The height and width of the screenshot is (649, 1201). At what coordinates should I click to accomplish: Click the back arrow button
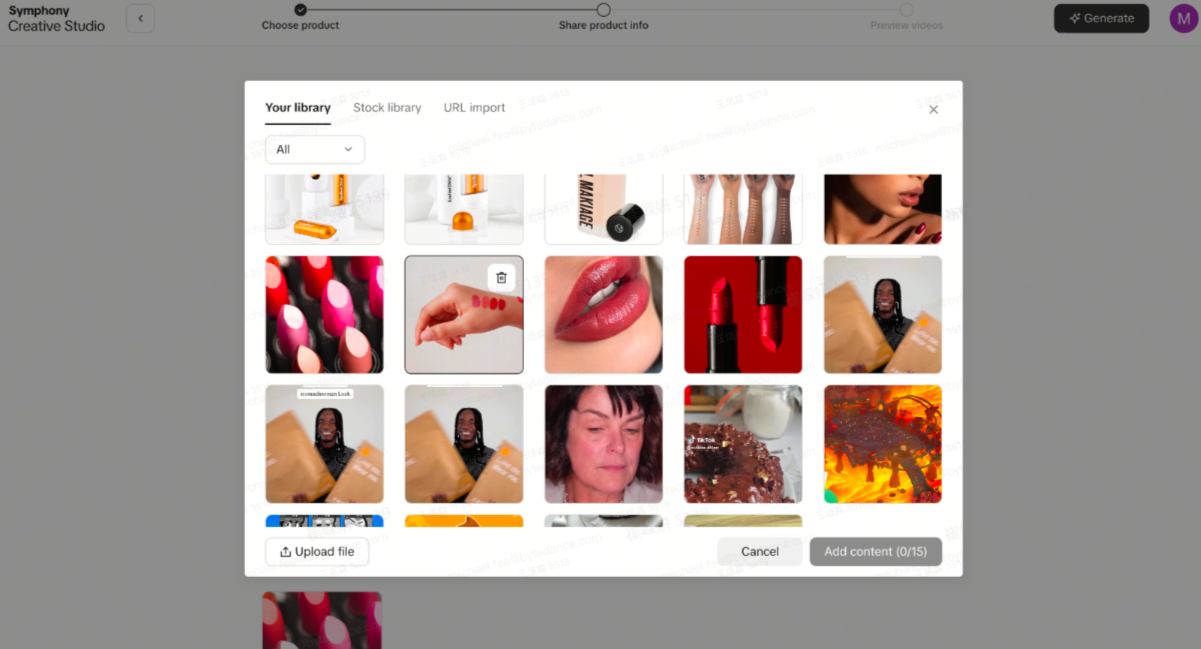click(140, 18)
